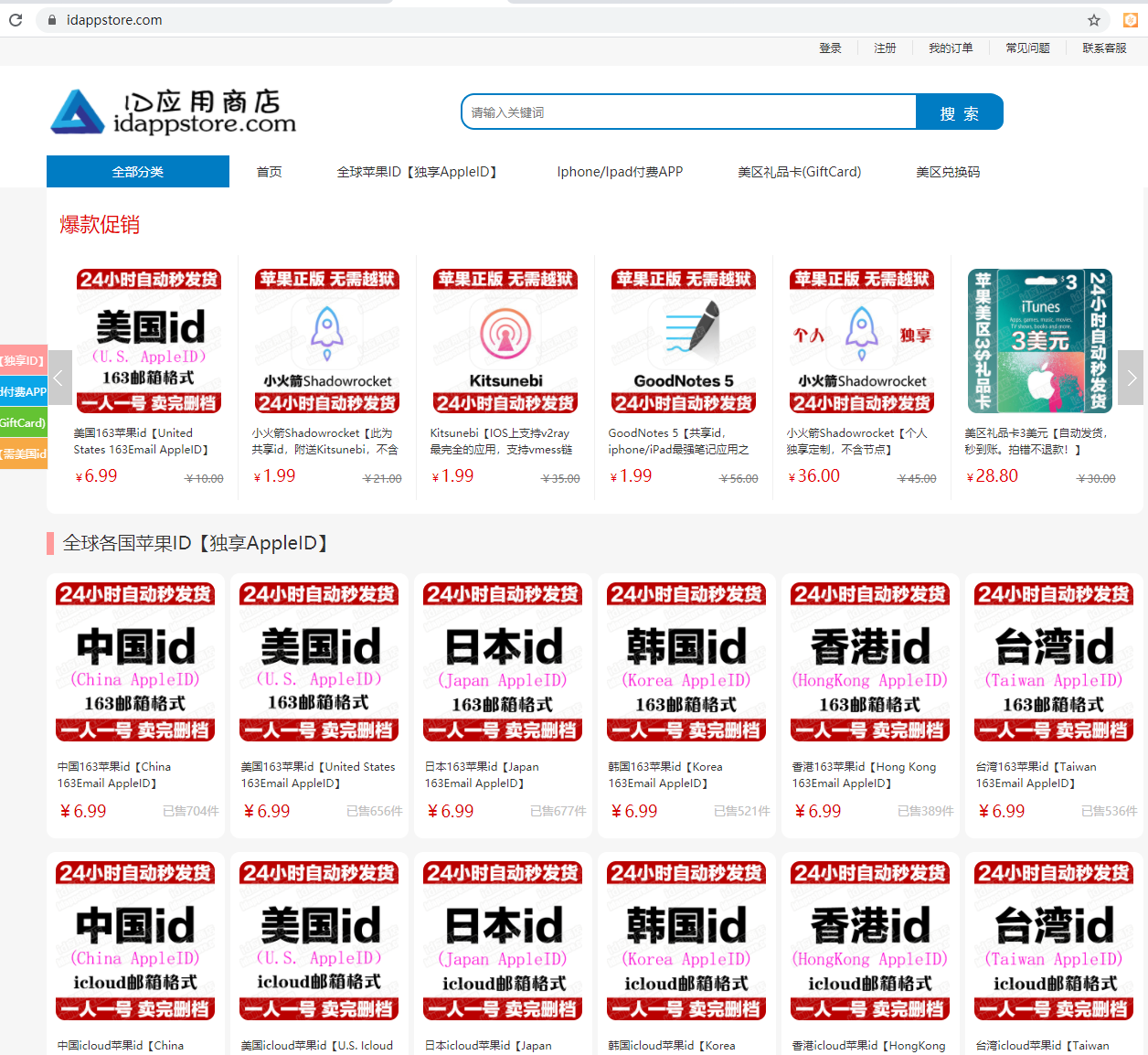Expand the 全部分类 category menu

click(138, 172)
